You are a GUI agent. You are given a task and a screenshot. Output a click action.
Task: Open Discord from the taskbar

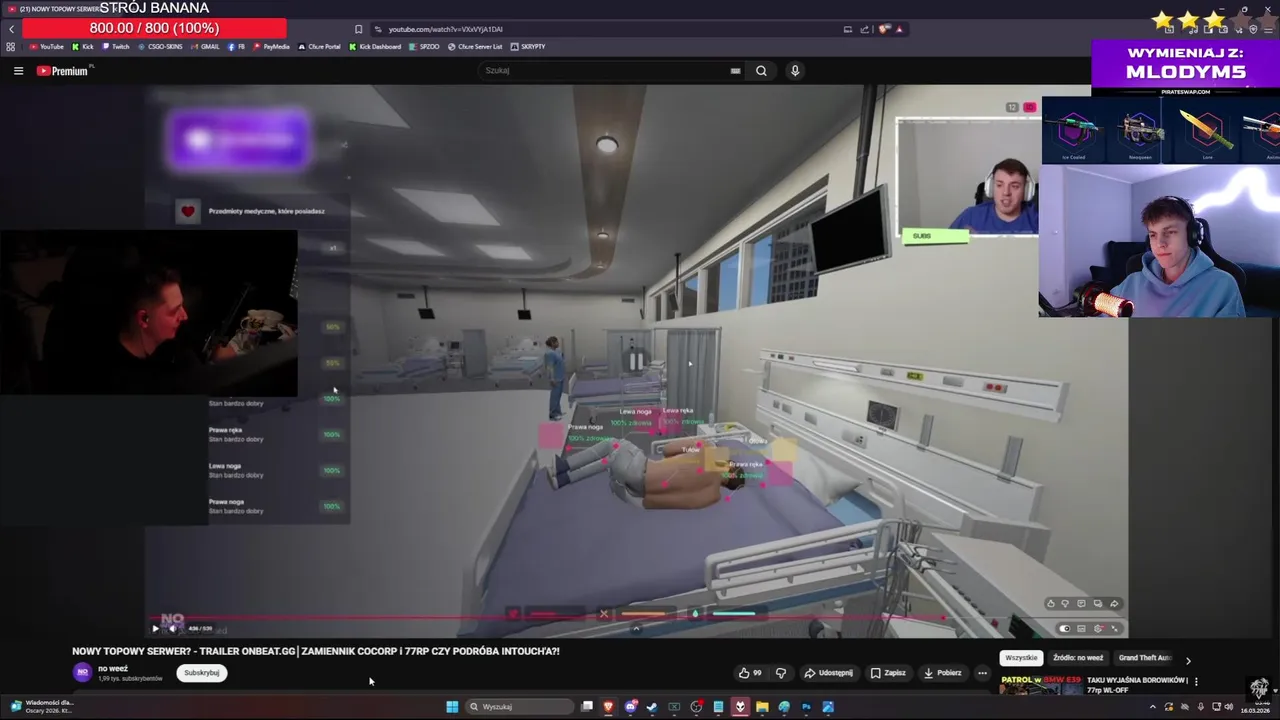point(631,707)
